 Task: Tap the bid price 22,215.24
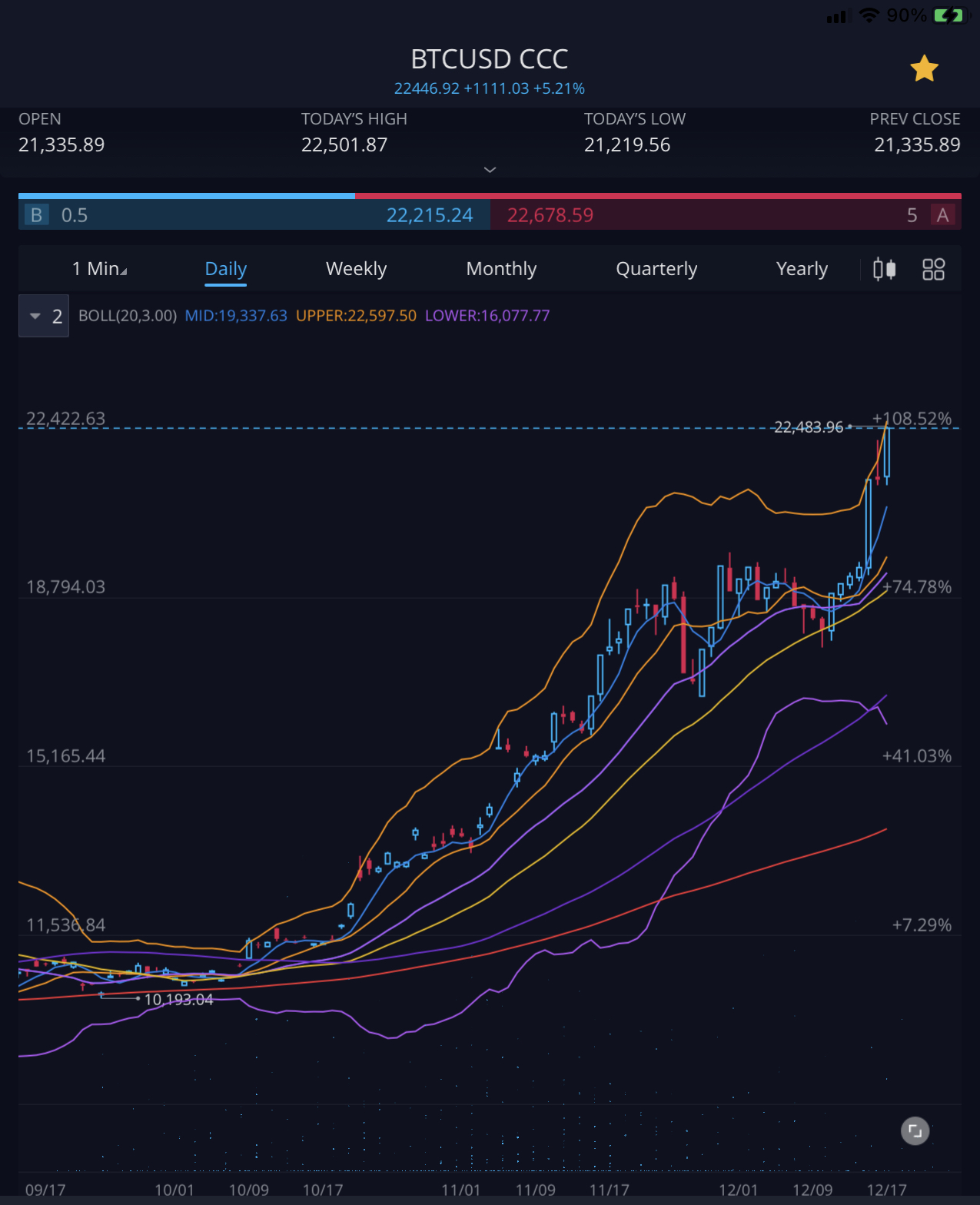click(429, 215)
